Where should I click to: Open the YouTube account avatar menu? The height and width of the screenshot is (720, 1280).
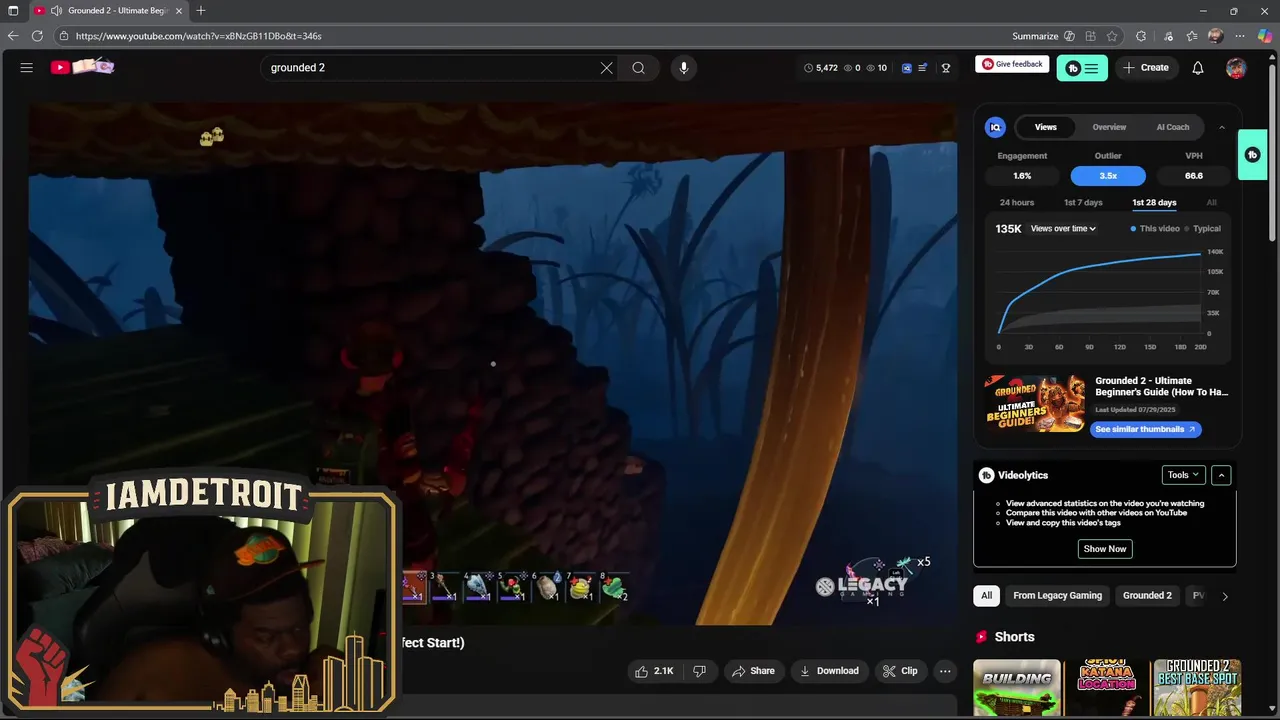[1236, 68]
